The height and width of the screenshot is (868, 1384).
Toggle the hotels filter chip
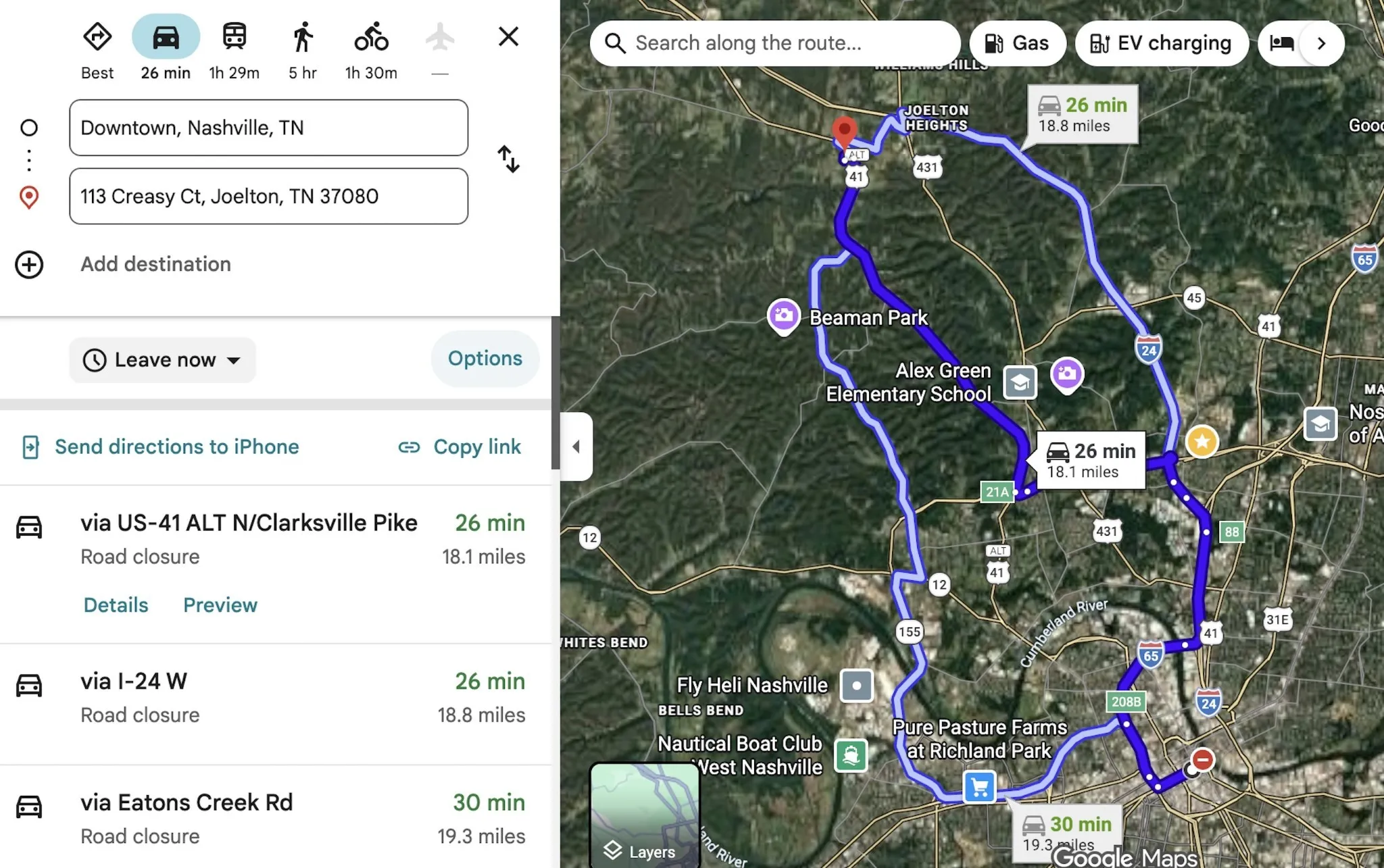[1280, 43]
